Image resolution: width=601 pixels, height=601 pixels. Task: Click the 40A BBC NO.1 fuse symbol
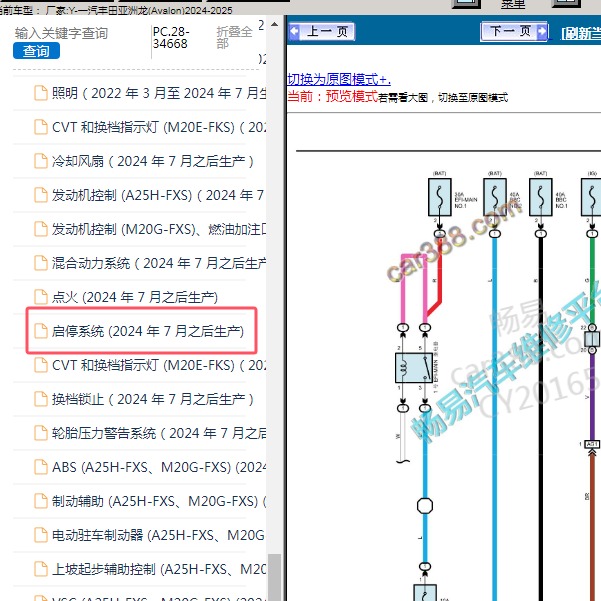(x=541, y=197)
